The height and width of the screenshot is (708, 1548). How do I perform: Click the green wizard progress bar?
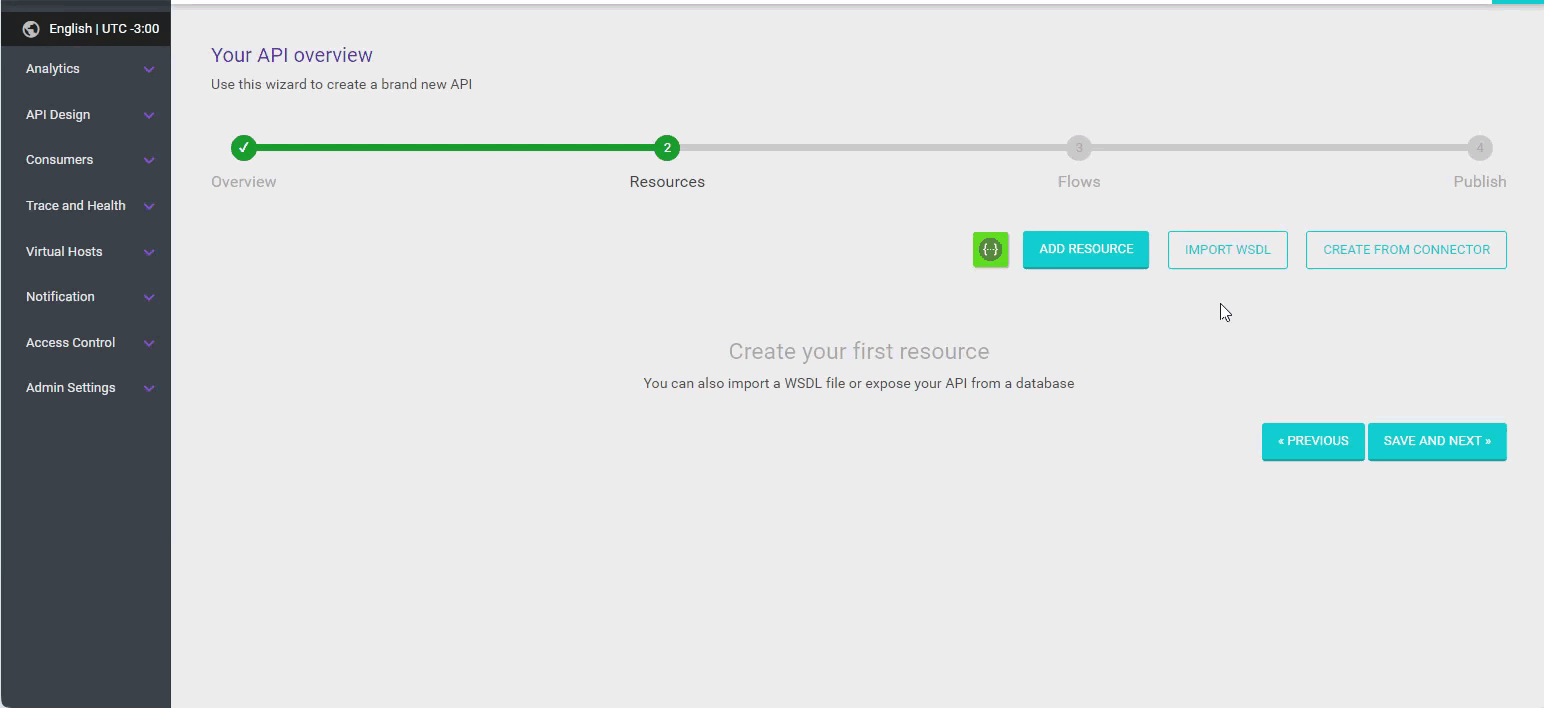pyautogui.click(x=450, y=147)
